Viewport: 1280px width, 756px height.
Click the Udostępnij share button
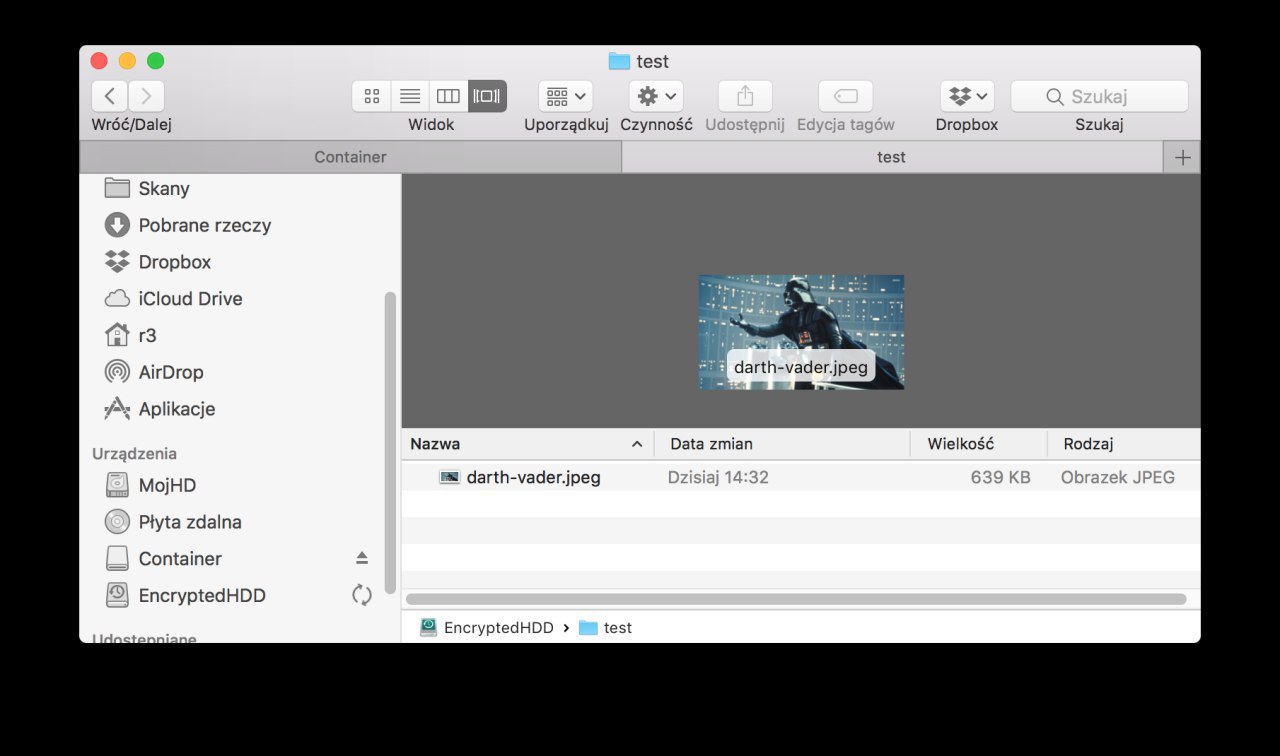pyautogui.click(x=745, y=96)
